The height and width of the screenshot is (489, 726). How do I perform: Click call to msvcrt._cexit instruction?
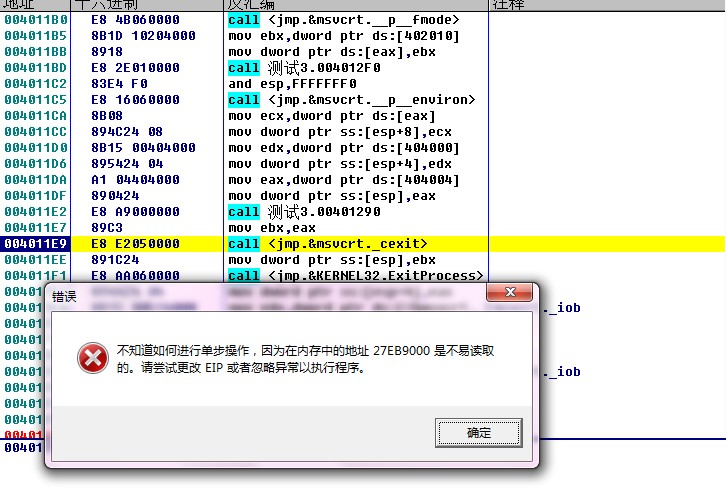pyautogui.click(x=328, y=244)
